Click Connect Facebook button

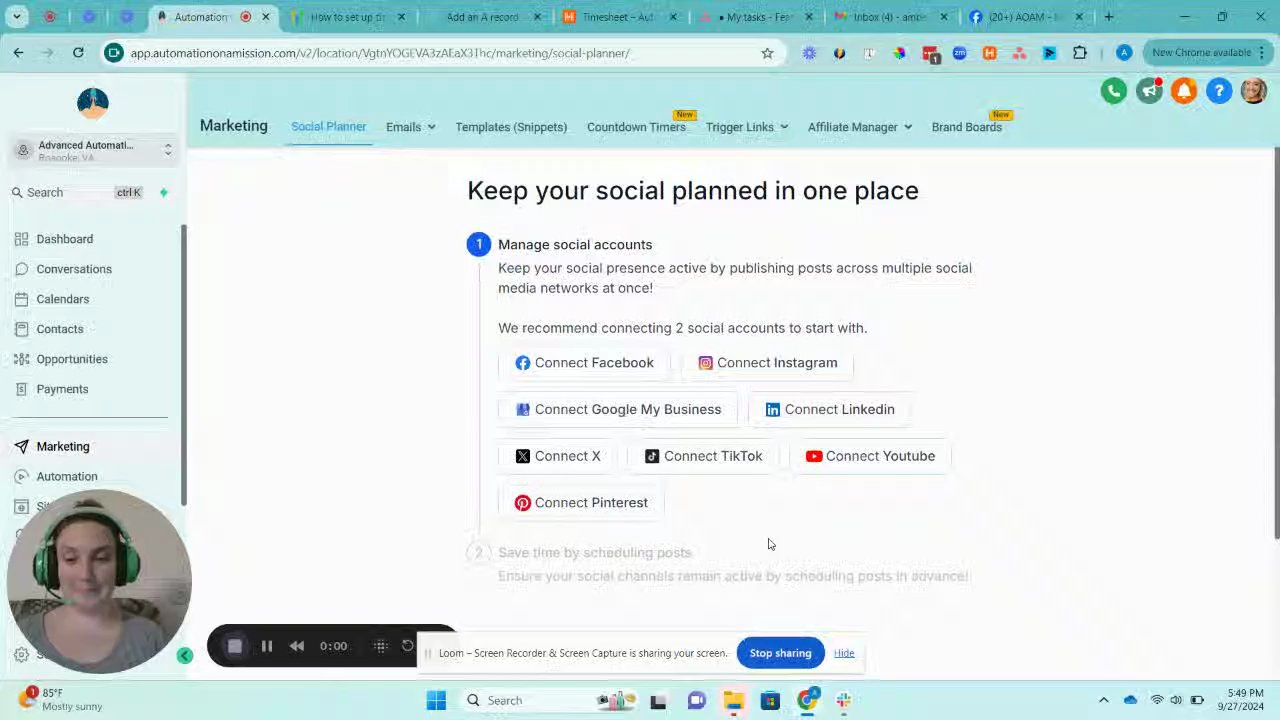click(x=584, y=363)
